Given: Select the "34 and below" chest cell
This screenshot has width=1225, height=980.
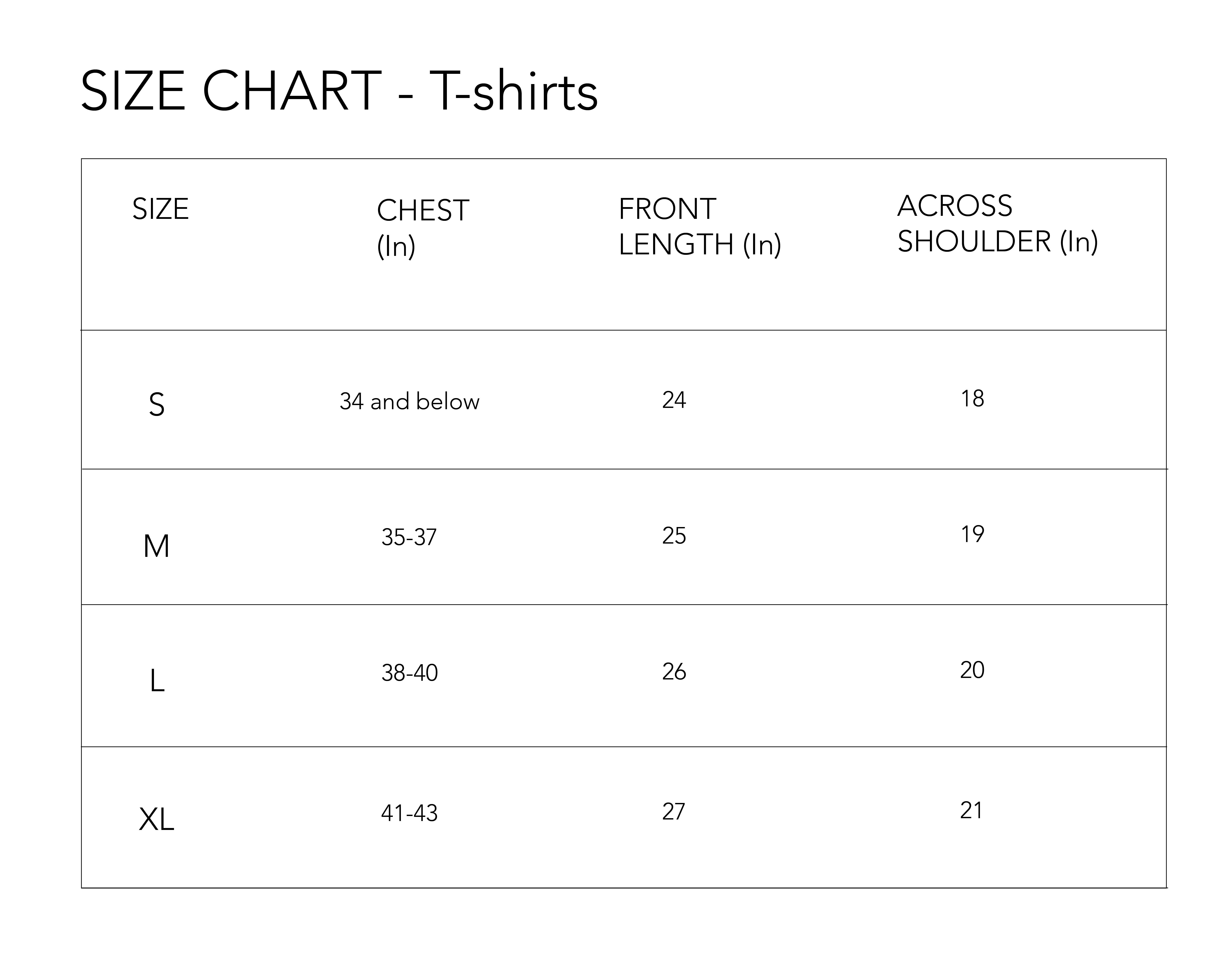Looking at the screenshot, I should tap(409, 402).
